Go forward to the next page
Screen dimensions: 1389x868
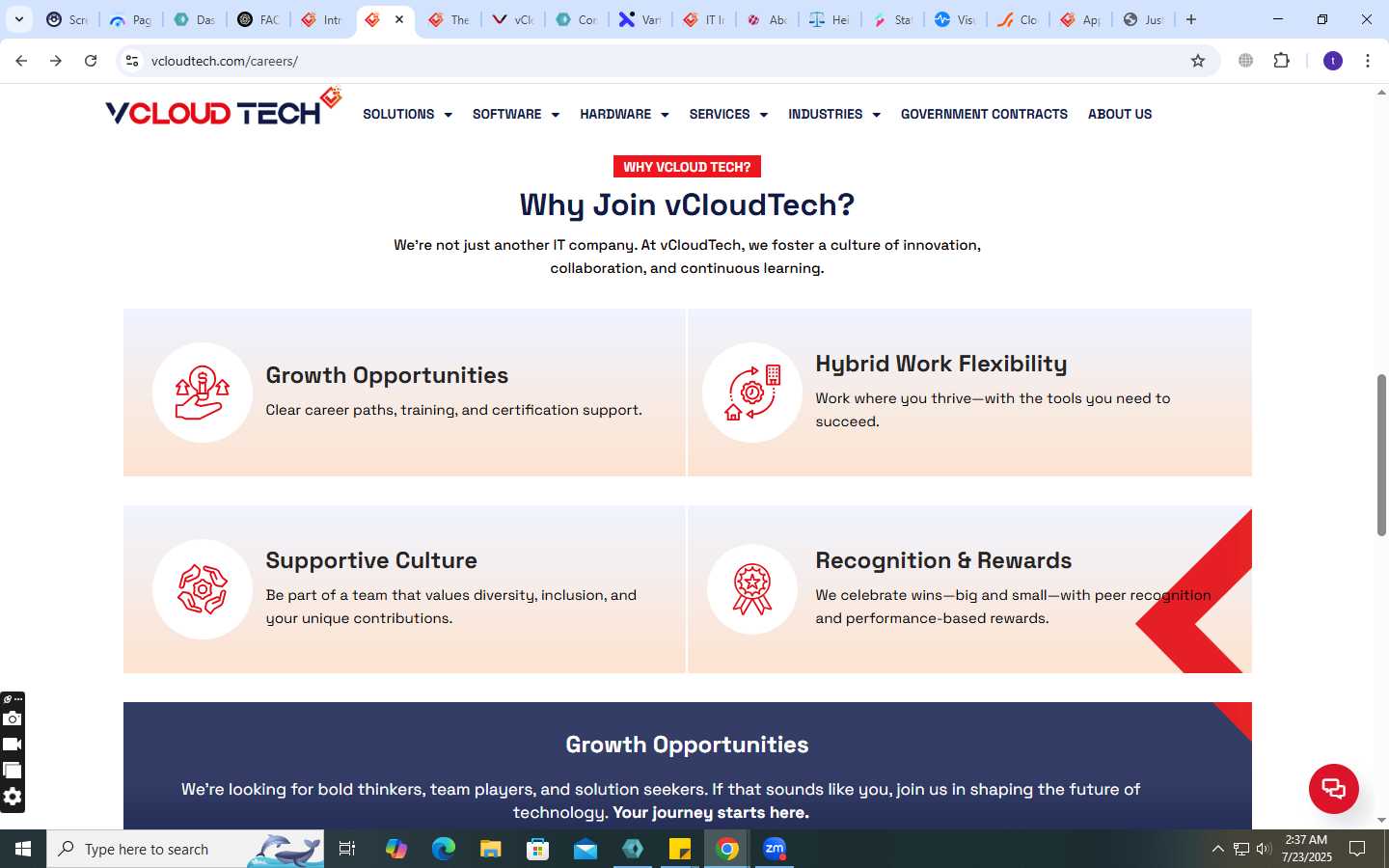coord(56,61)
